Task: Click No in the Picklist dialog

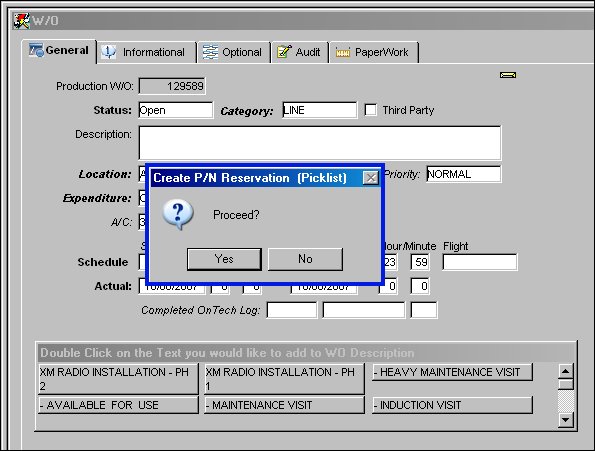Action: [305, 259]
